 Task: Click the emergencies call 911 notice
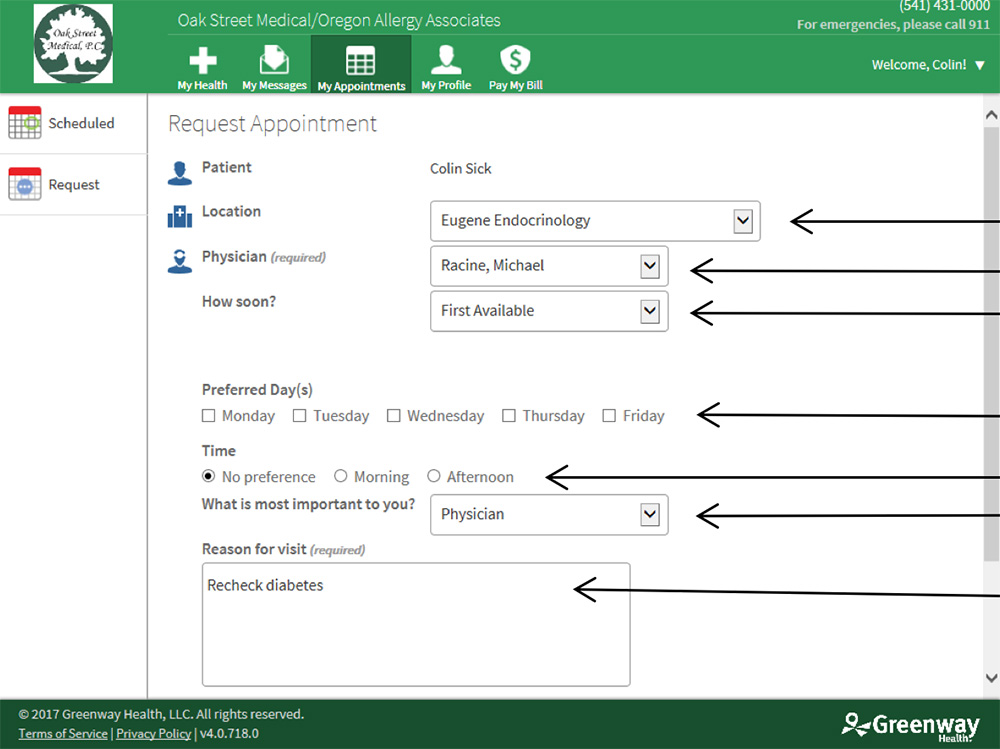coord(893,25)
